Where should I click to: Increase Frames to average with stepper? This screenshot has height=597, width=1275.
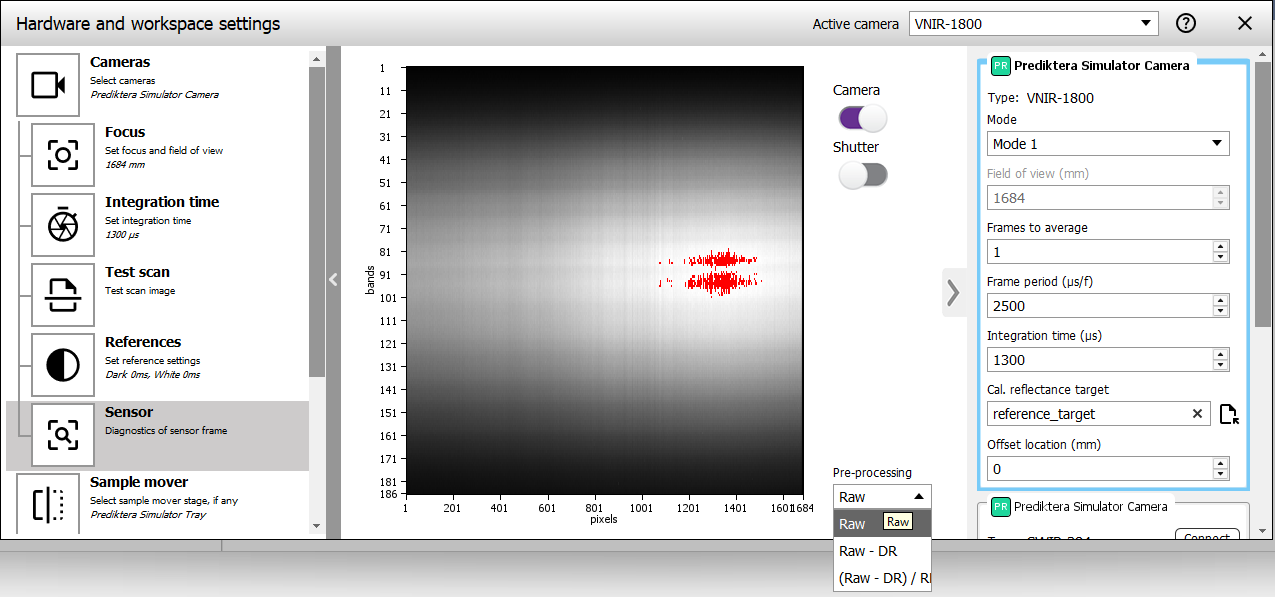[1221, 246]
